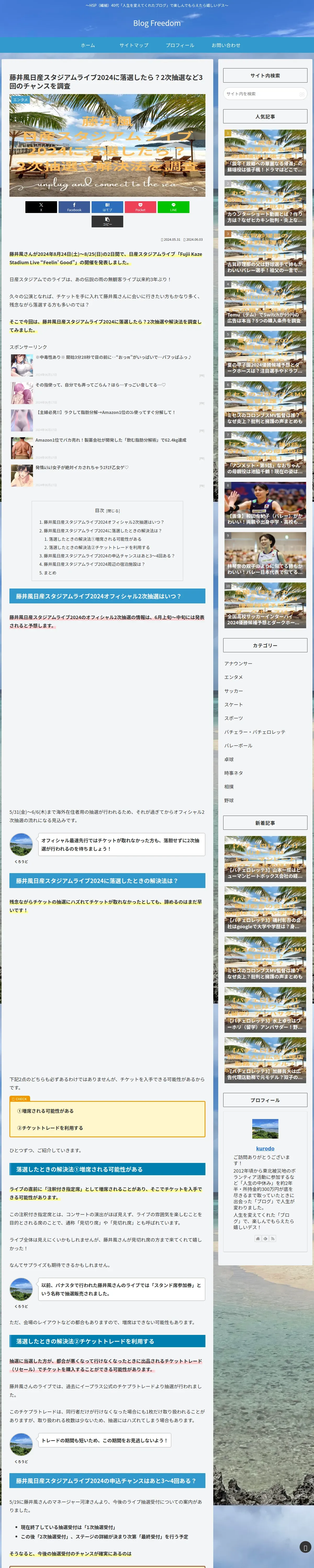Click the Blog Freedom site title
Image resolution: width=314 pixels, height=1568 pixels.
coord(157,23)
